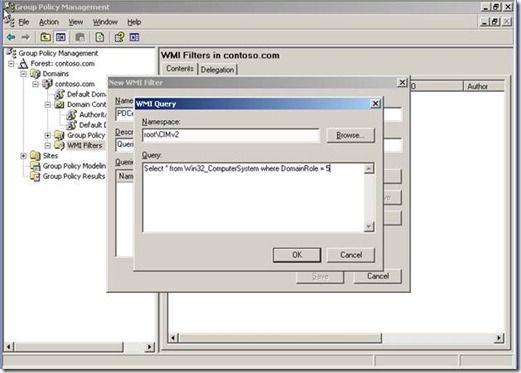Collapse the Domain Controllers node
Screen dimensions: 521x373
47,105
